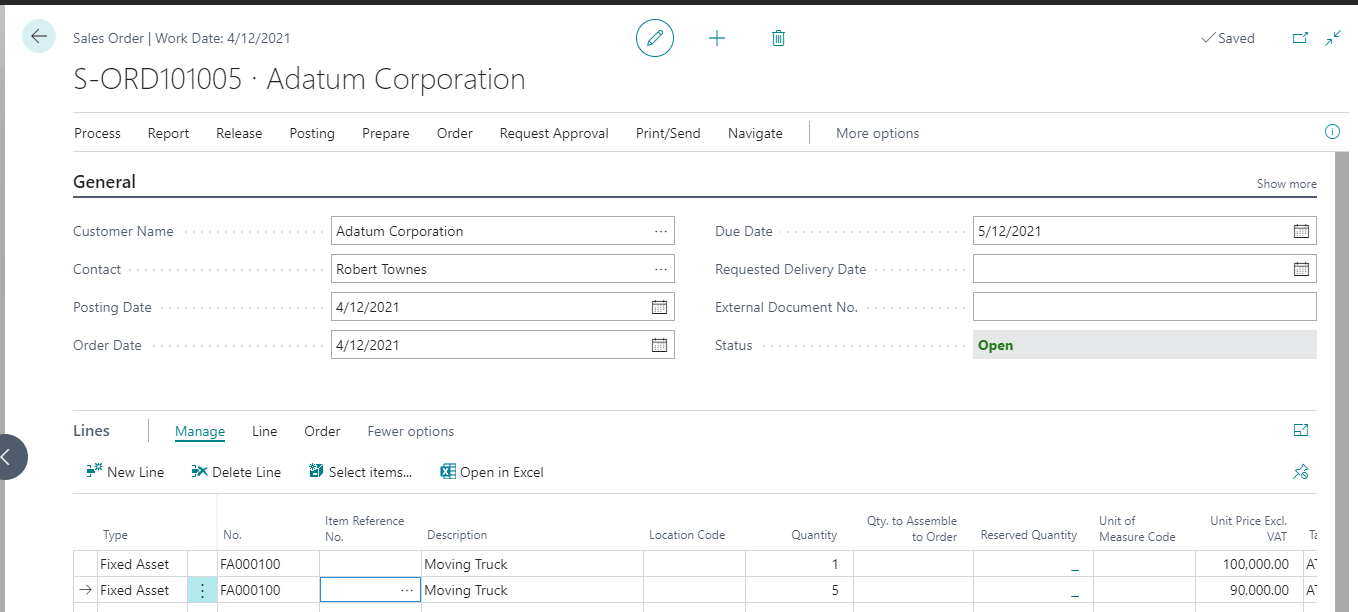Open Contact lookup ellipsis
The width and height of the screenshot is (1358, 612).
pos(661,269)
